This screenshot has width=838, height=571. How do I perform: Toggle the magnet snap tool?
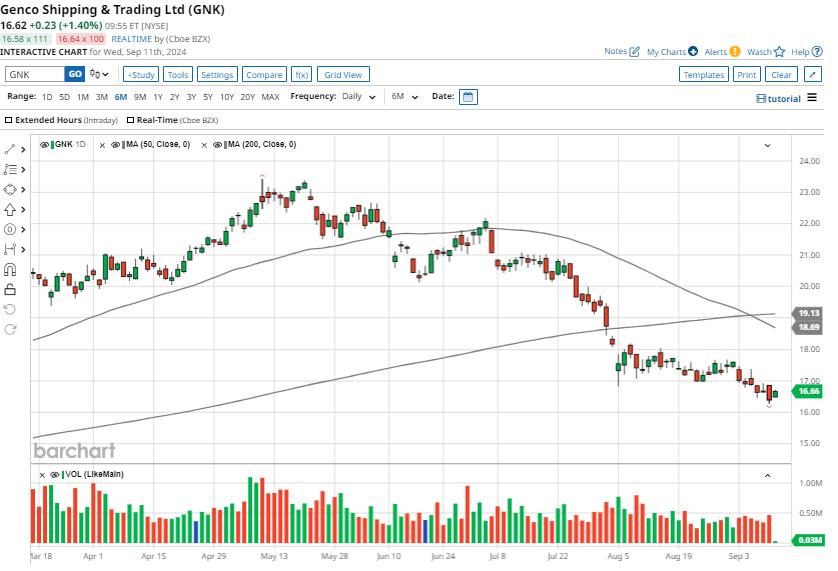(x=10, y=269)
